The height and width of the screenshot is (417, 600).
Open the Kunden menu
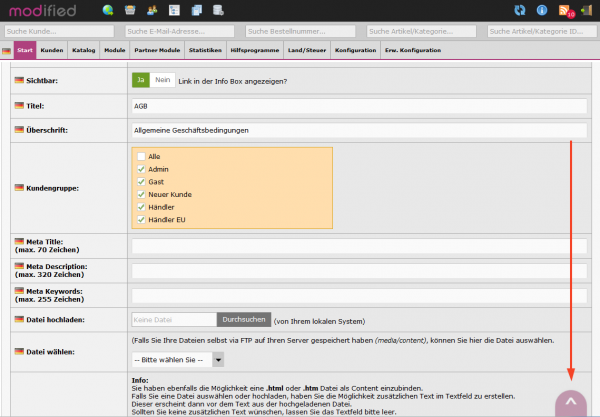[52, 50]
